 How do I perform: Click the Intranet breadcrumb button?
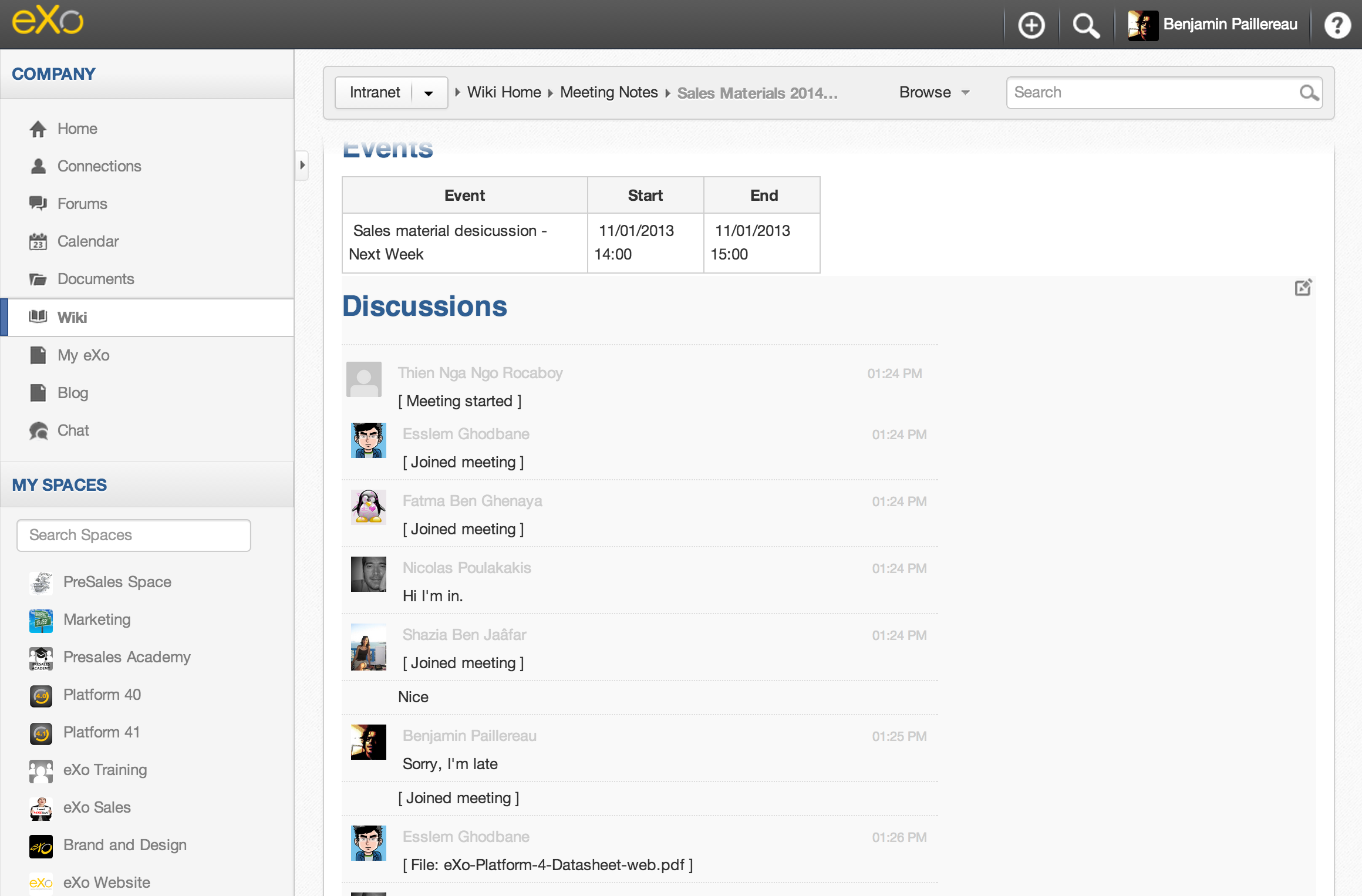click(375, 93)
